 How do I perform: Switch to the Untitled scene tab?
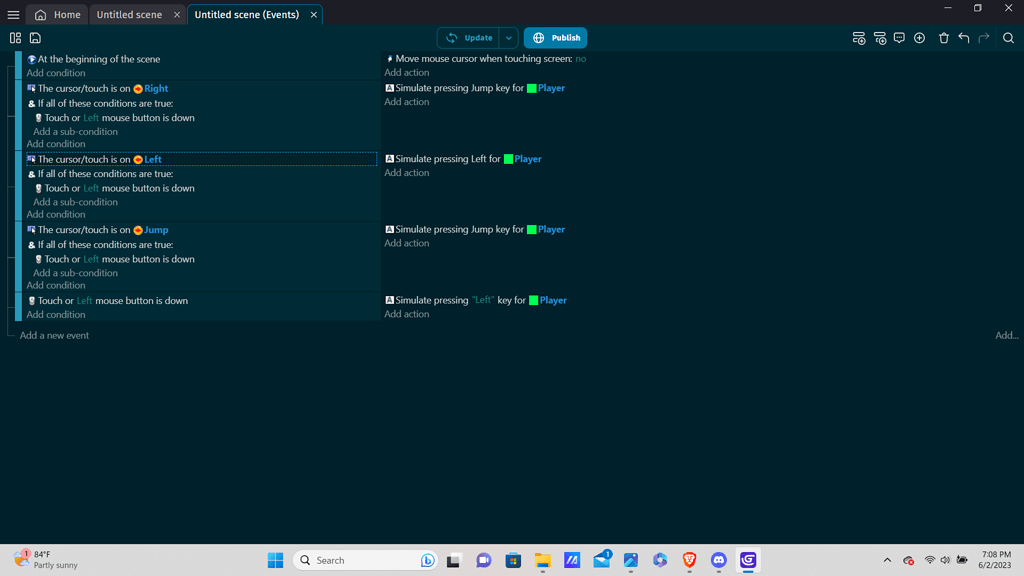[131, 14]
